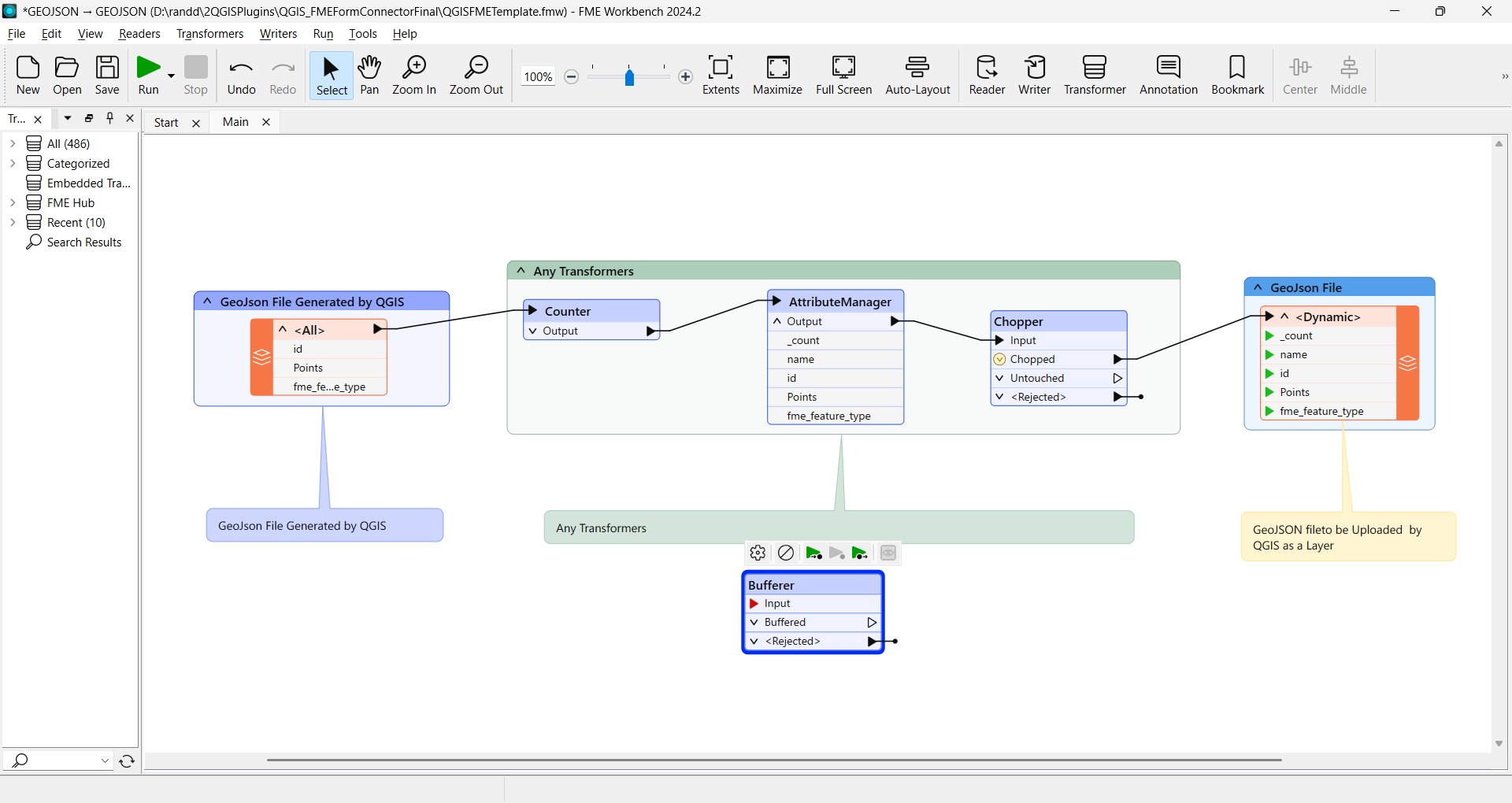Open the Readers menu
Screen dimensions: 1512x803
139,34
